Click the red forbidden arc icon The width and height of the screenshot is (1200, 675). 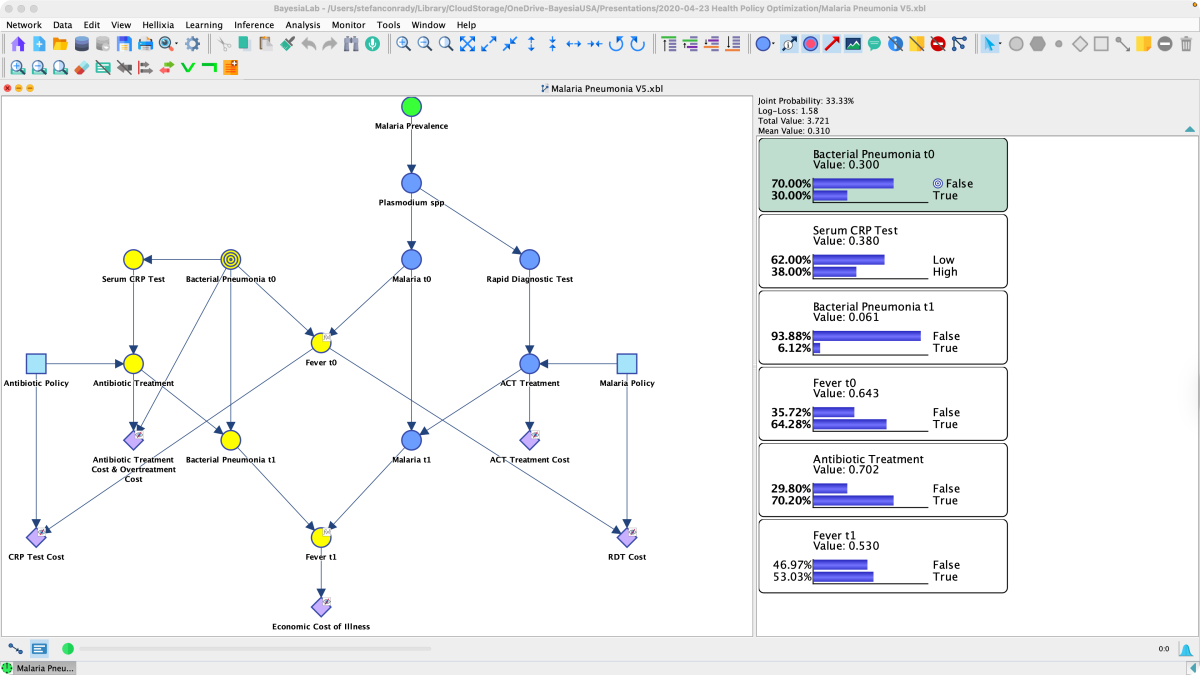[x=938, y=44]
